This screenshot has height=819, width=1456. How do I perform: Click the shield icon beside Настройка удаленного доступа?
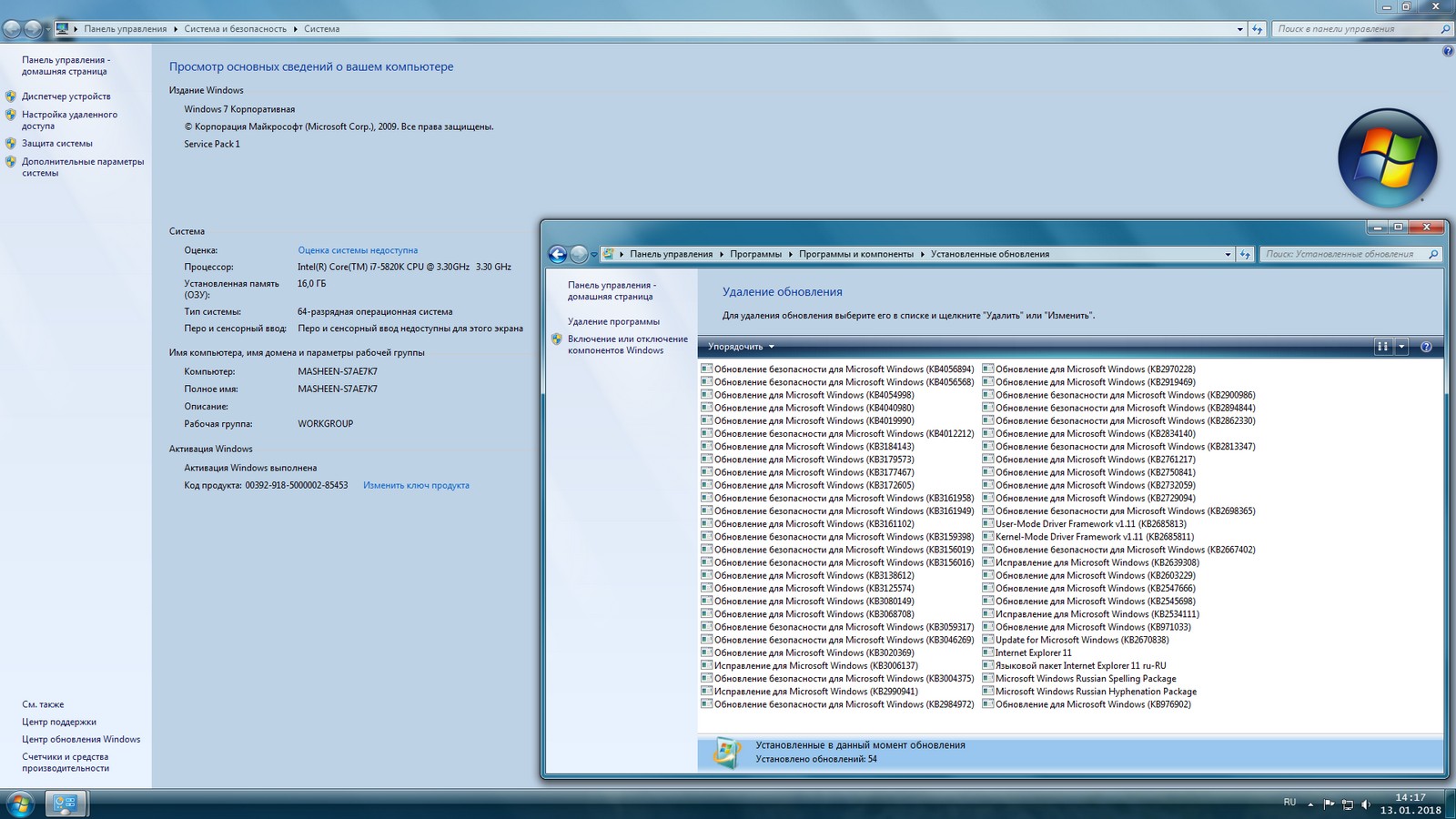click(x=11, y=115)
